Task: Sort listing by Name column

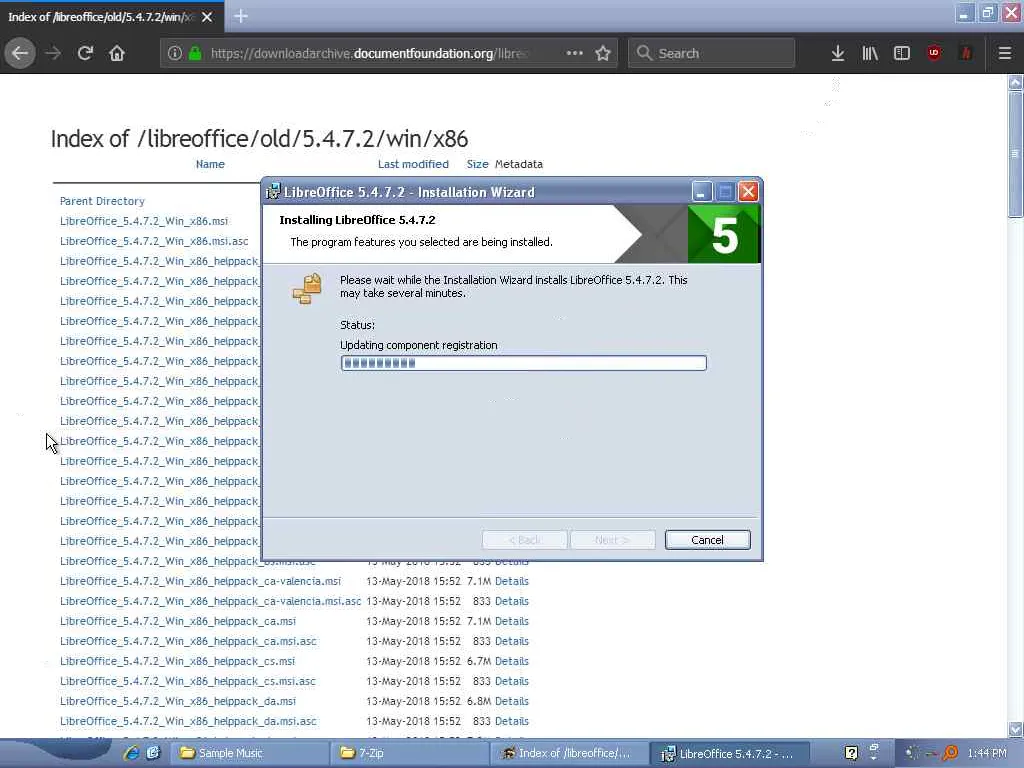Action: tap(210, 164)
